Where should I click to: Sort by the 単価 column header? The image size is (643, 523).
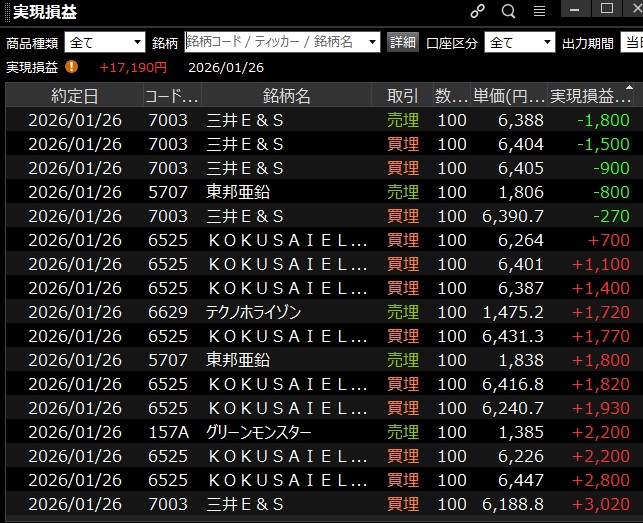[509, 96]
